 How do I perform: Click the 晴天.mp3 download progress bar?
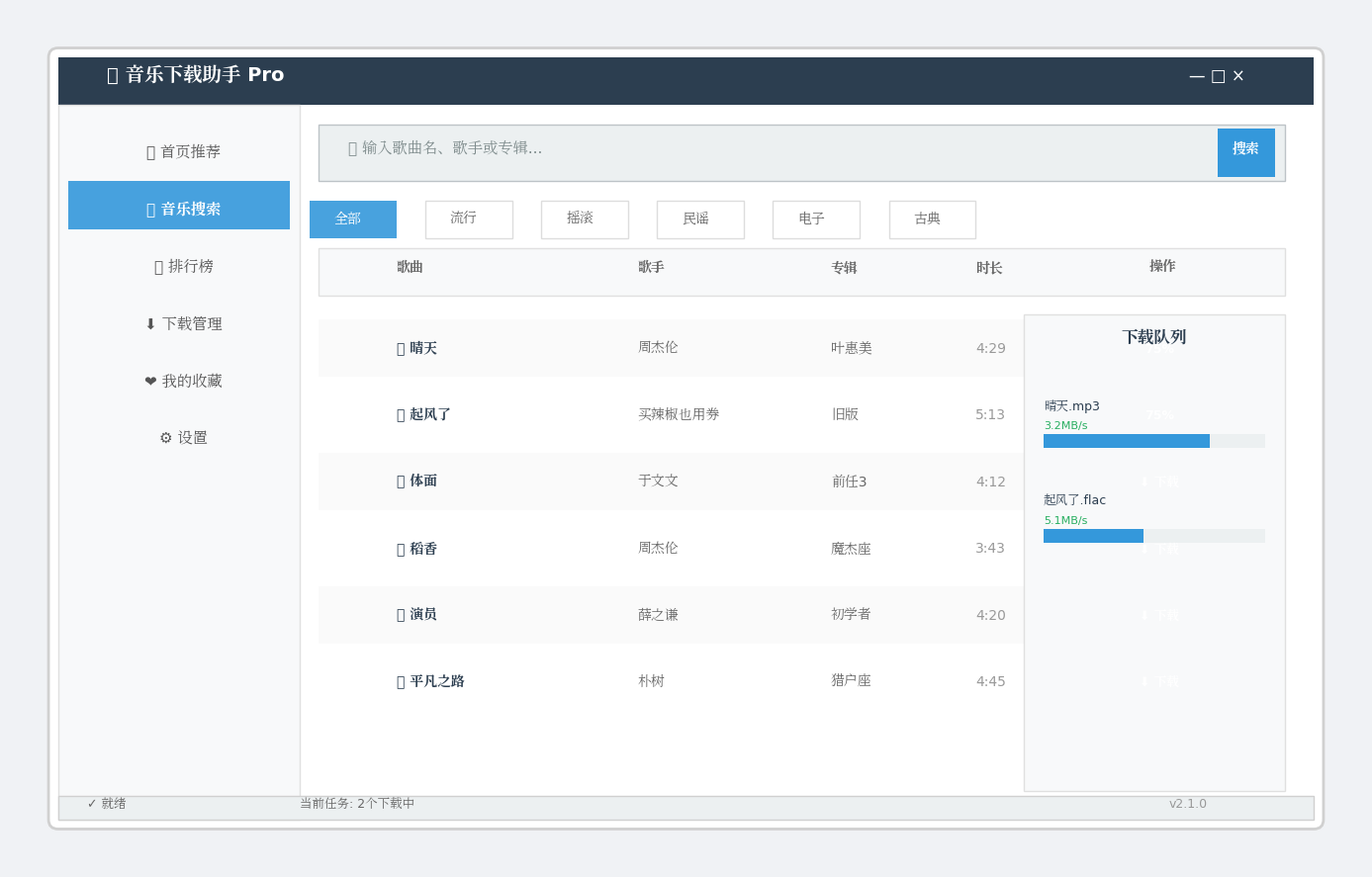click(x=1153, y=440)
